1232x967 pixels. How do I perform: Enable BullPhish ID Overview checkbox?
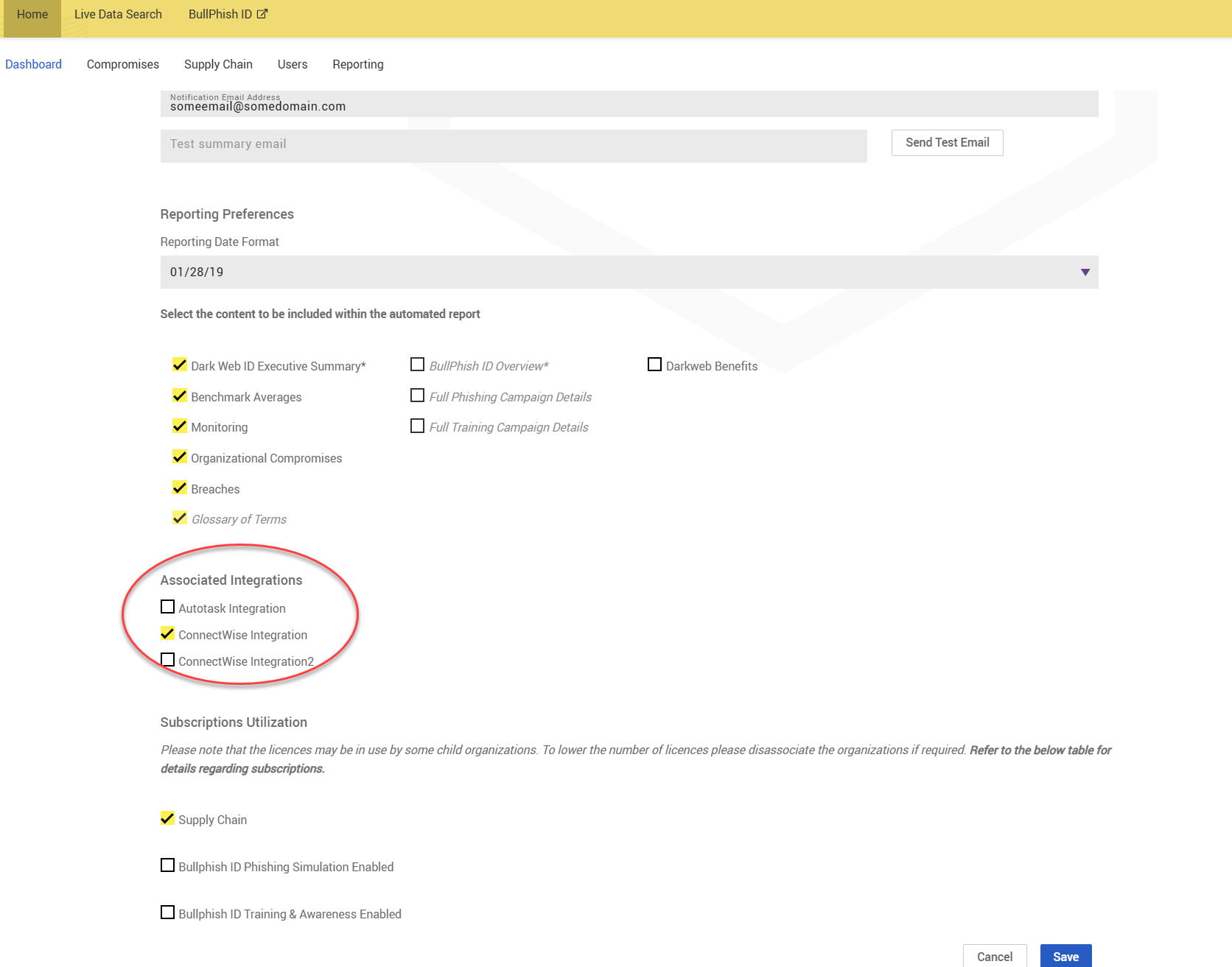click(x=417, y=365)
